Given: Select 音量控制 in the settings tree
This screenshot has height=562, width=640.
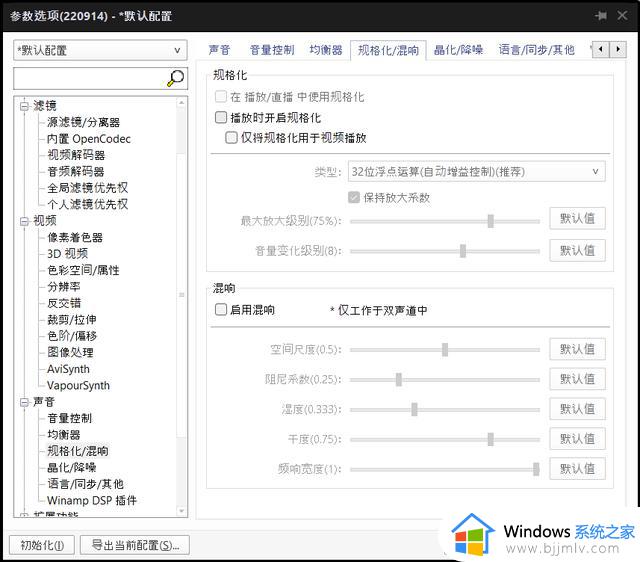Looking at the screenshot, I should (x=69, y=418).
